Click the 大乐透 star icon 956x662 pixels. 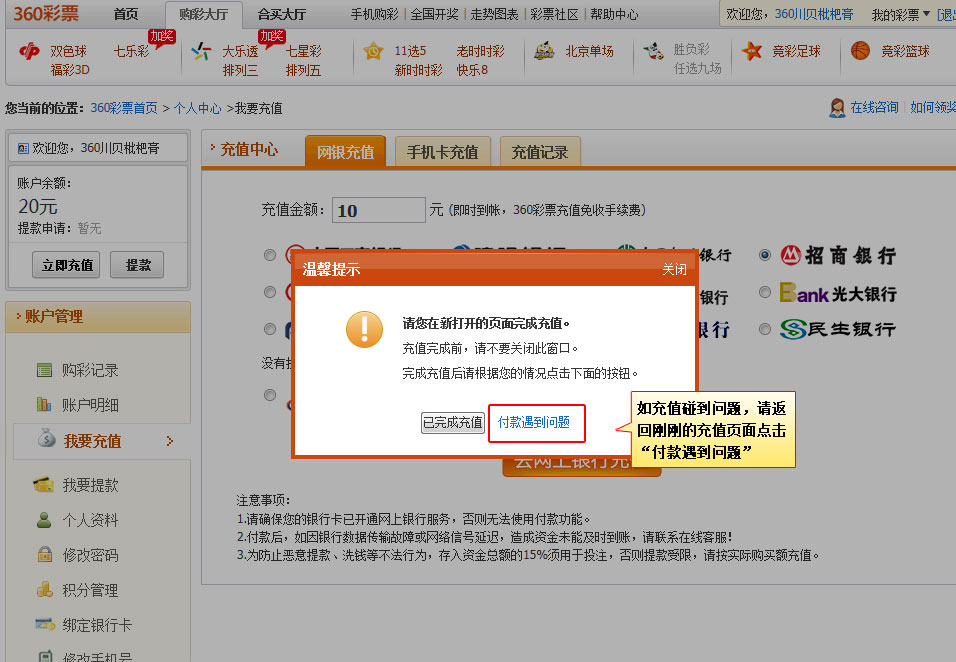click(x=201, y=51)
